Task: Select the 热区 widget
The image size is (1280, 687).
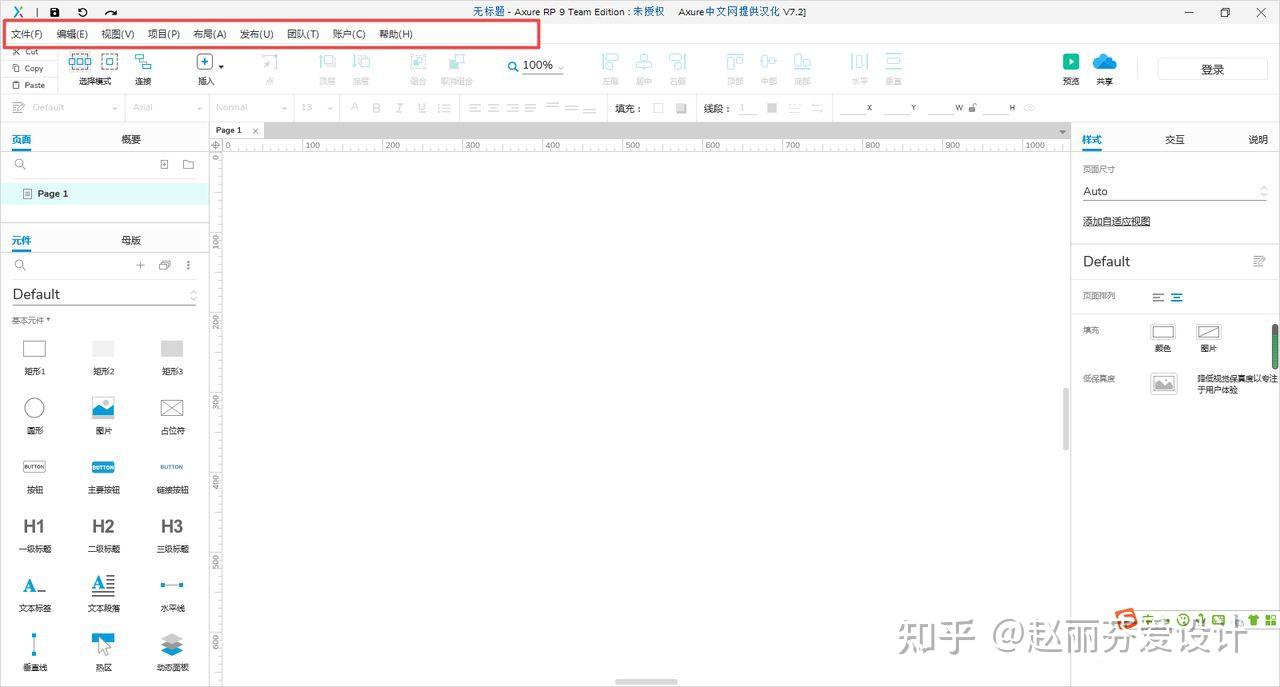Action: coord(103,645)
